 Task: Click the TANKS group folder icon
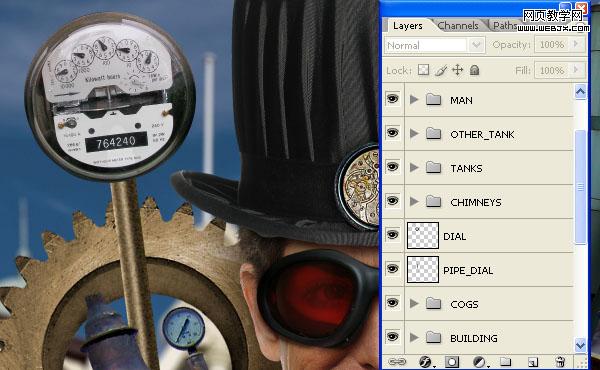(x=434, y=168)
